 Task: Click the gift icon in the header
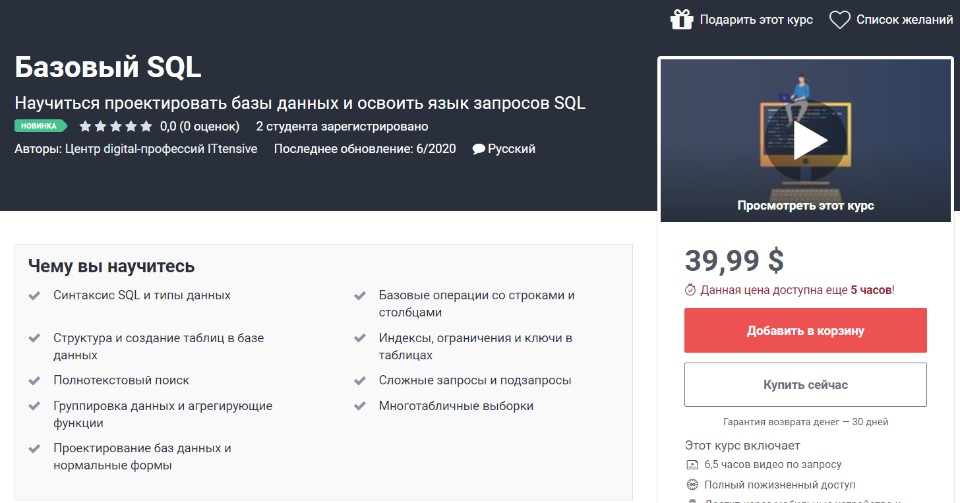point(682,19)
